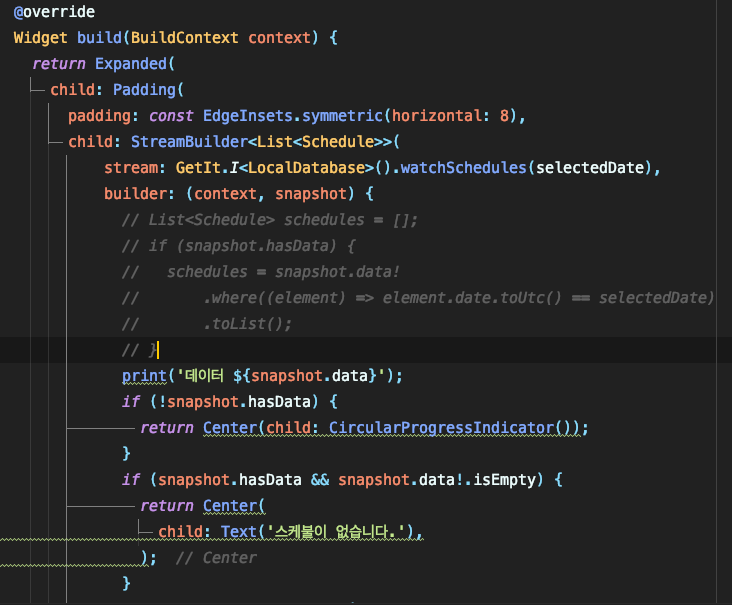Click the Text widget constructor
The width and height of the screenshot is (732, 605).
[239, 532]
